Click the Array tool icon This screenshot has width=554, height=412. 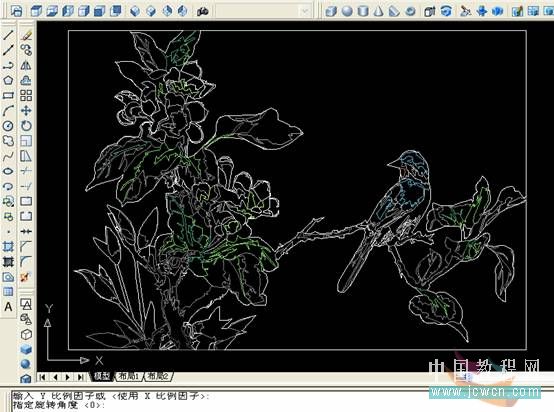(x=26, y=95)
